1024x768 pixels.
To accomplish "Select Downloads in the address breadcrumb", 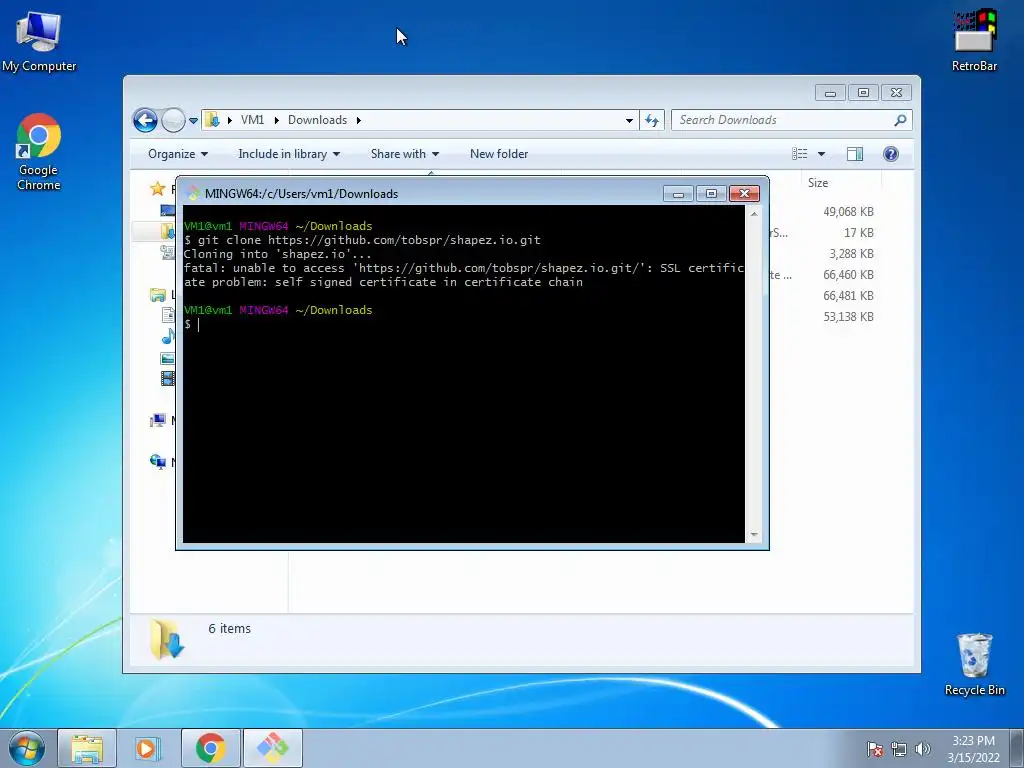I will pyautogui.click(x=317, y=120).
